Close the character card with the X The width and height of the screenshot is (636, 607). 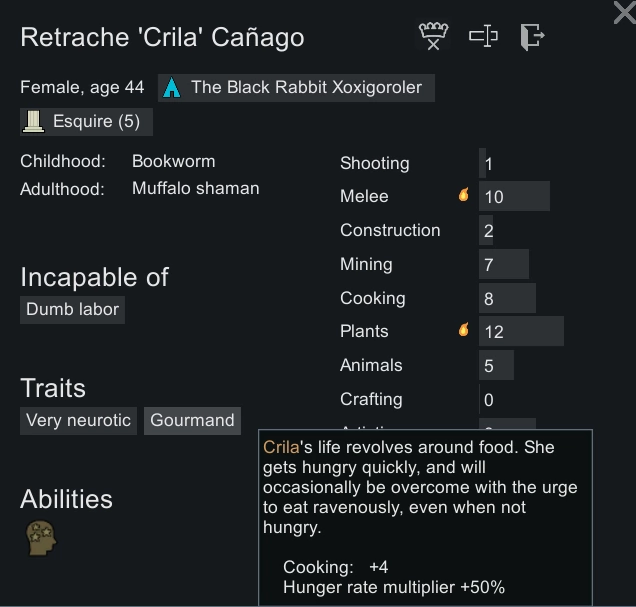[x=623, y=12]
